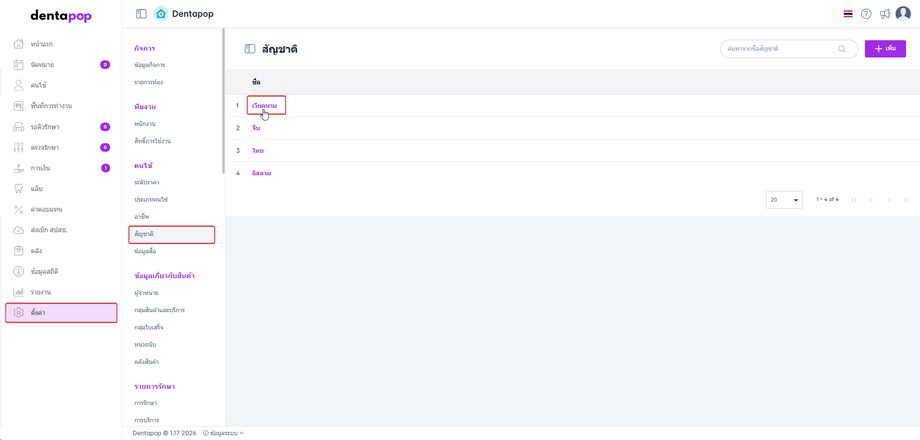Open ผู้จำหน่าย supplier settings

pos(146,293)
